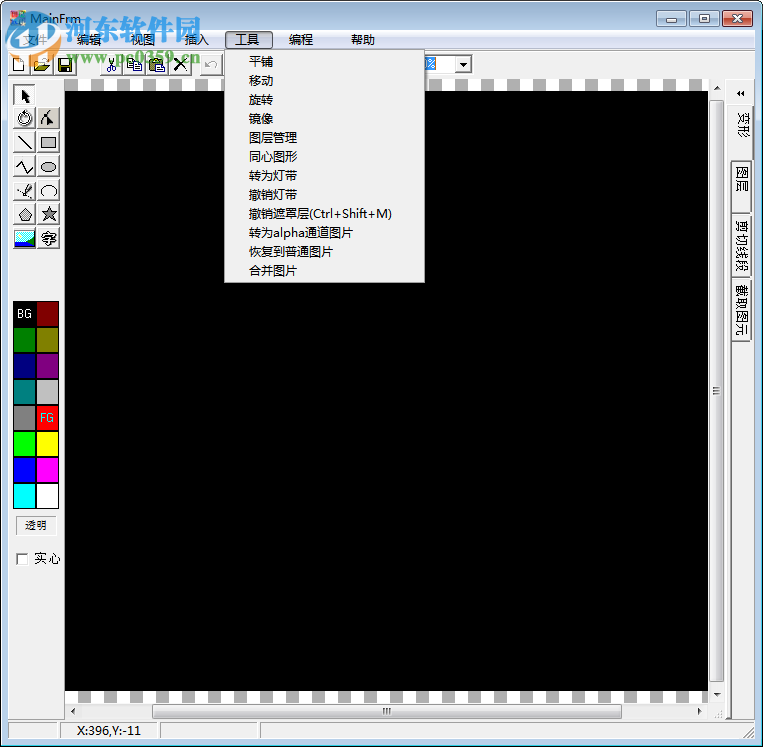Pick the purple color swatch
The height and width of the screenshot is (747, 763).
(x=47, y=366)
